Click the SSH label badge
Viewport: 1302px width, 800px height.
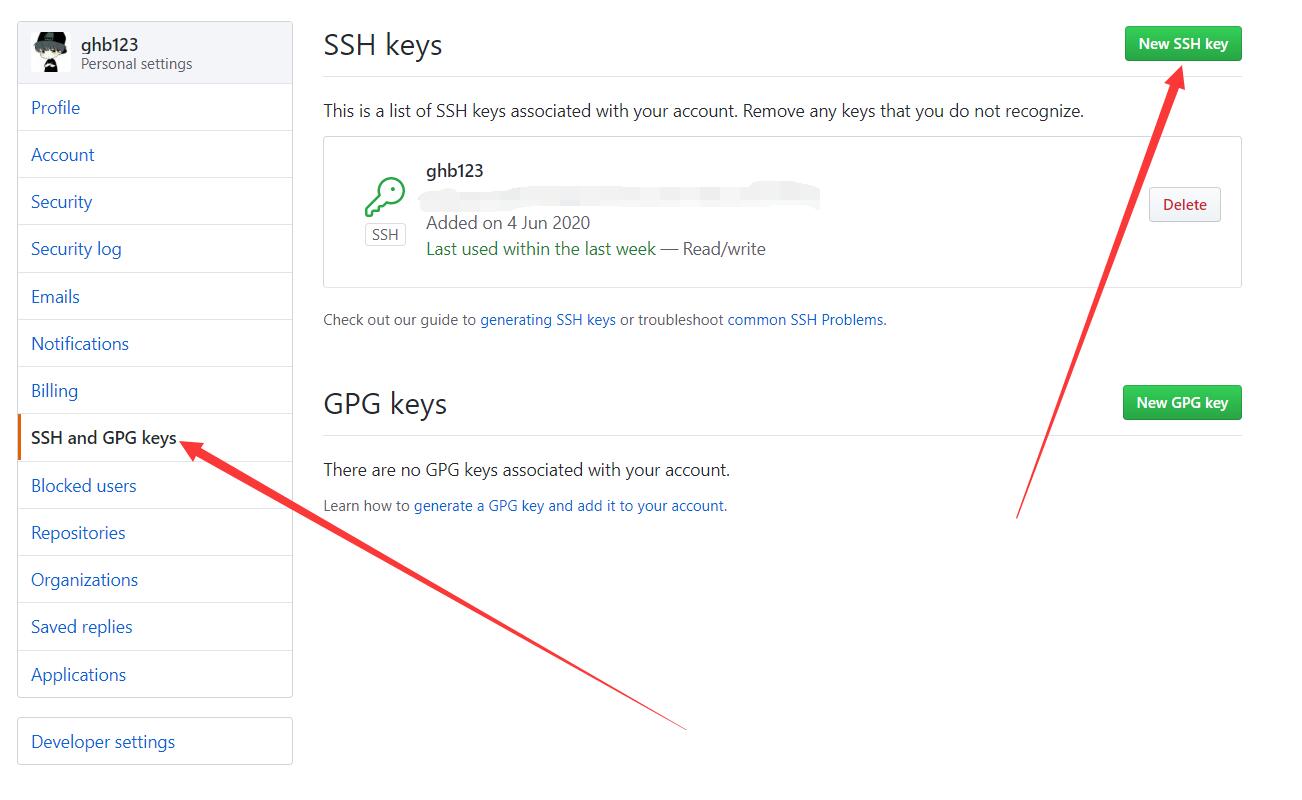pyautogui.click(x=385, y=235)
